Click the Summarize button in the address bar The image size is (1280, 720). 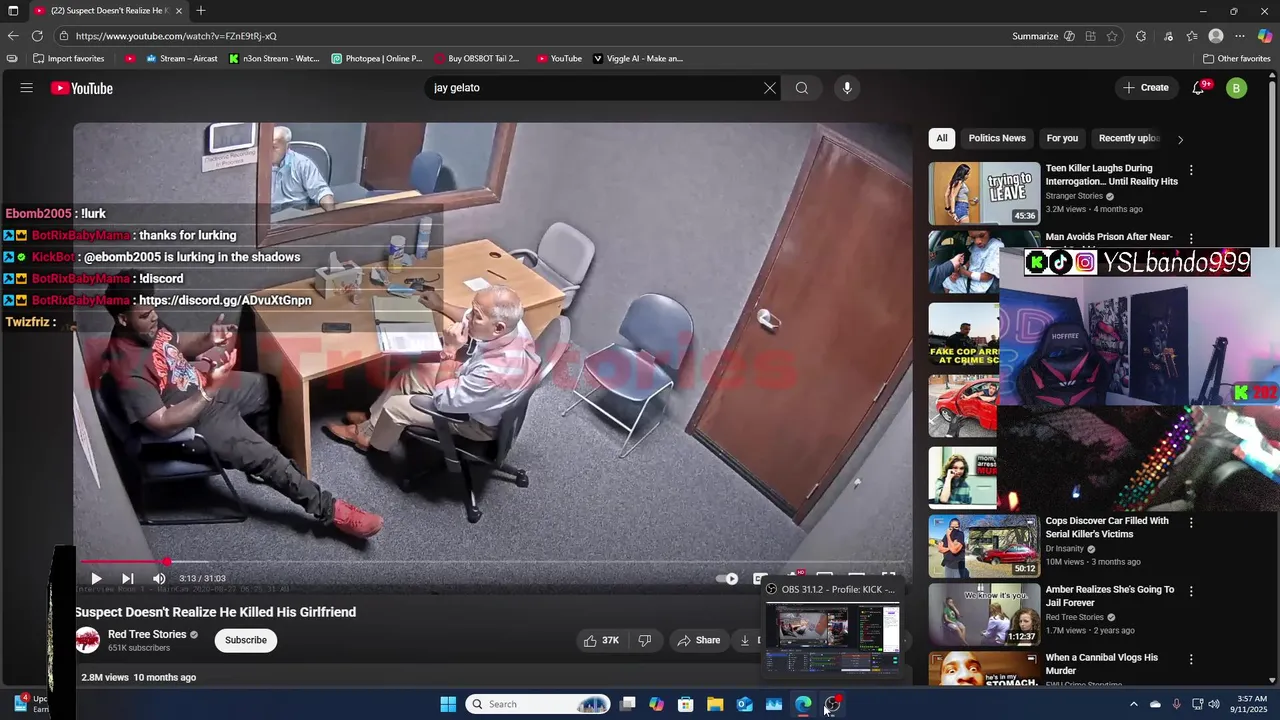point(1043,36)
